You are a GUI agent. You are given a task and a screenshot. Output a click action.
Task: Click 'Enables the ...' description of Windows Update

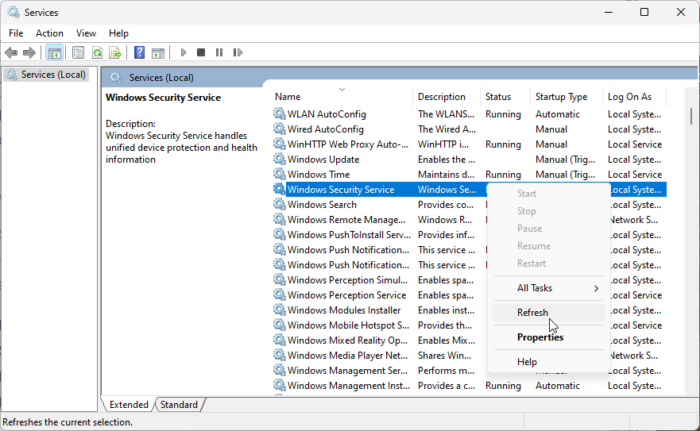[446, 159]
